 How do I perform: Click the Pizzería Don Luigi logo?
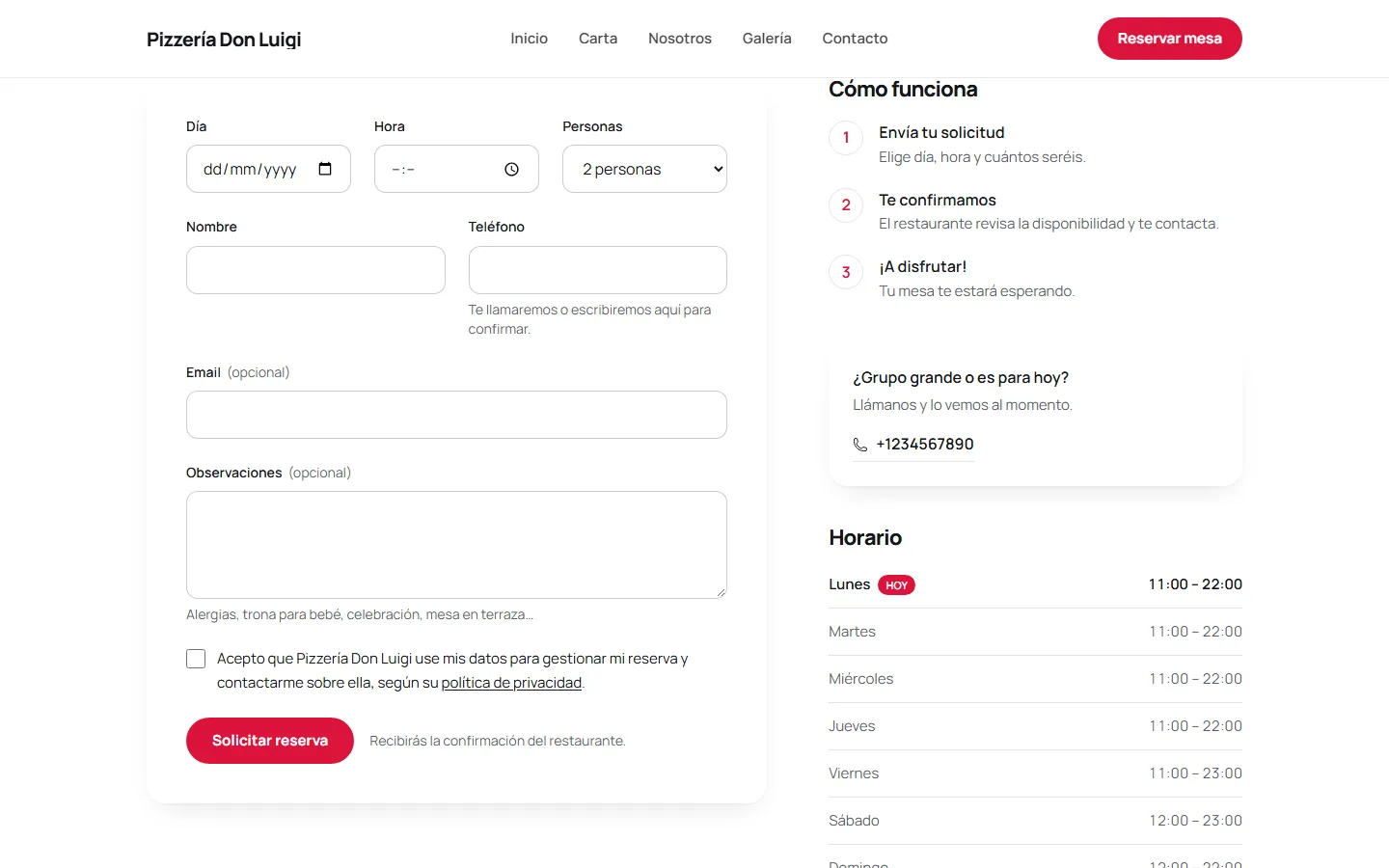click(x=224, y=40)
